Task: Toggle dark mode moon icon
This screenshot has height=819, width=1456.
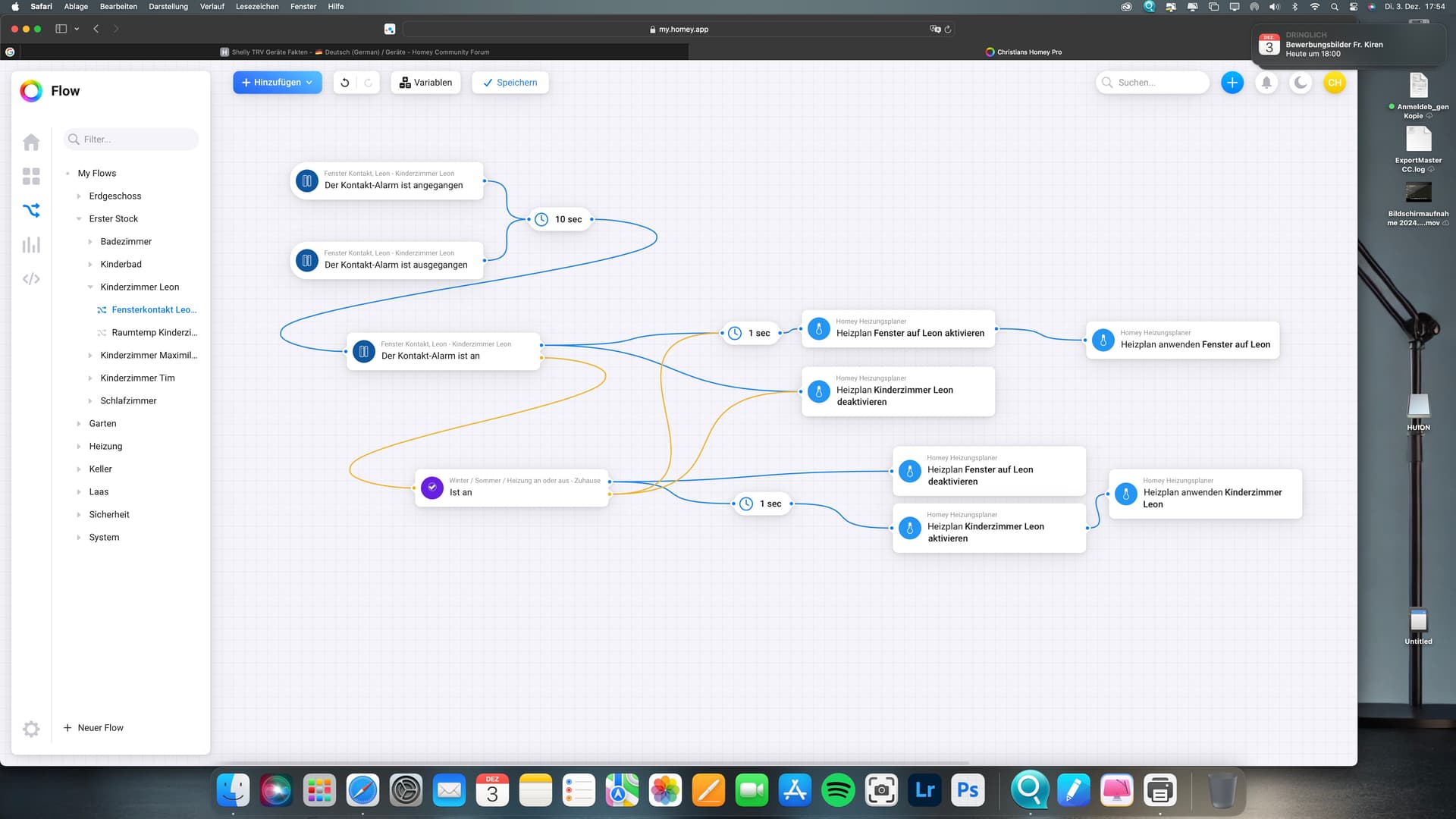Action: point(1301,83)
